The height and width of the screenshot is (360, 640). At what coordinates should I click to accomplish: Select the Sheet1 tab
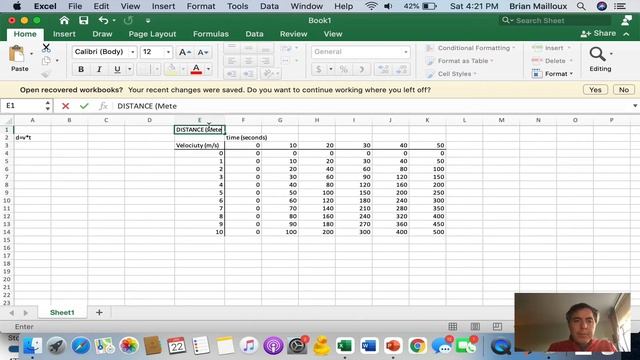coord(62,312)
